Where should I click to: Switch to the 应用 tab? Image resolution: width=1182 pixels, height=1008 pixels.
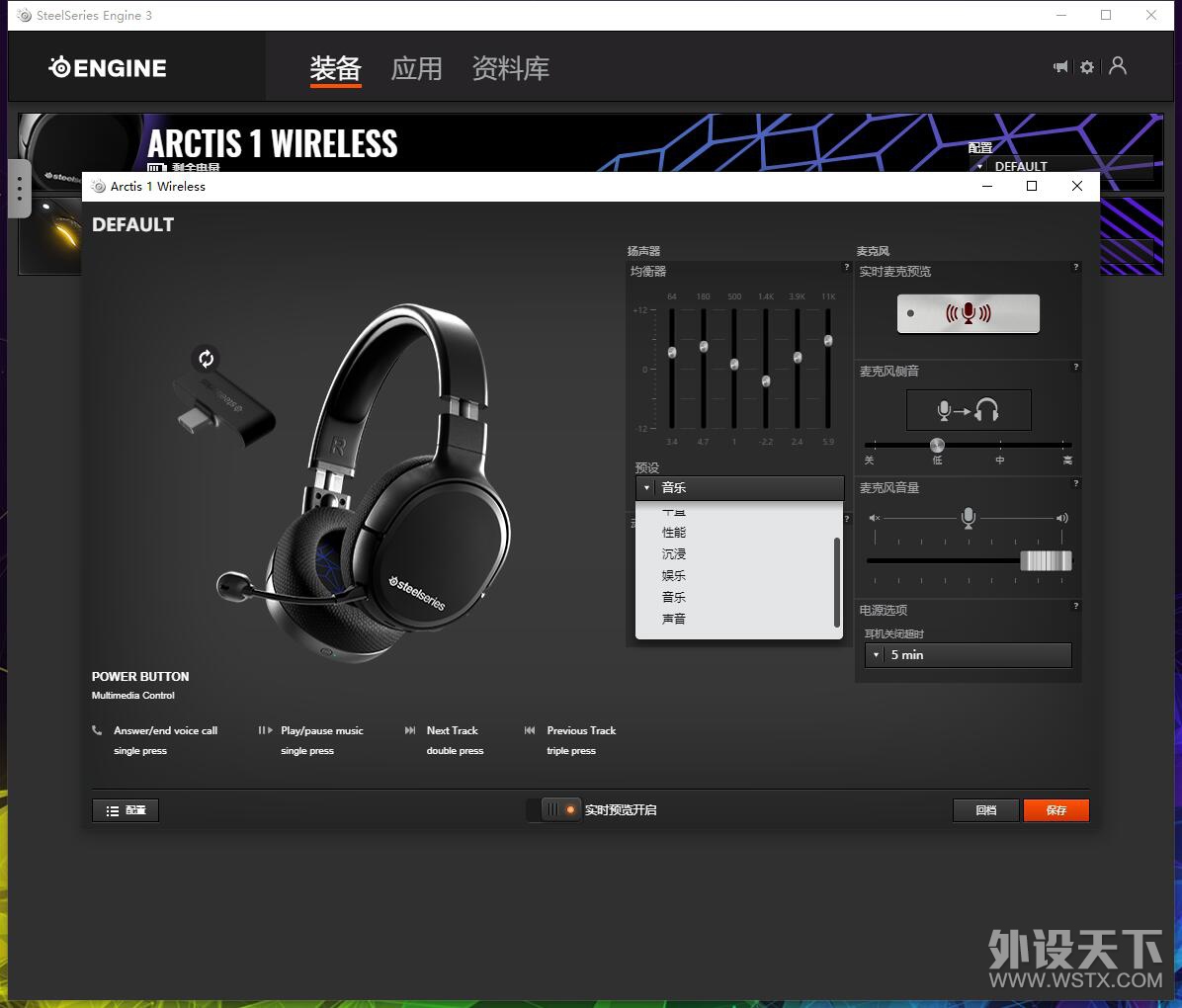416,68
